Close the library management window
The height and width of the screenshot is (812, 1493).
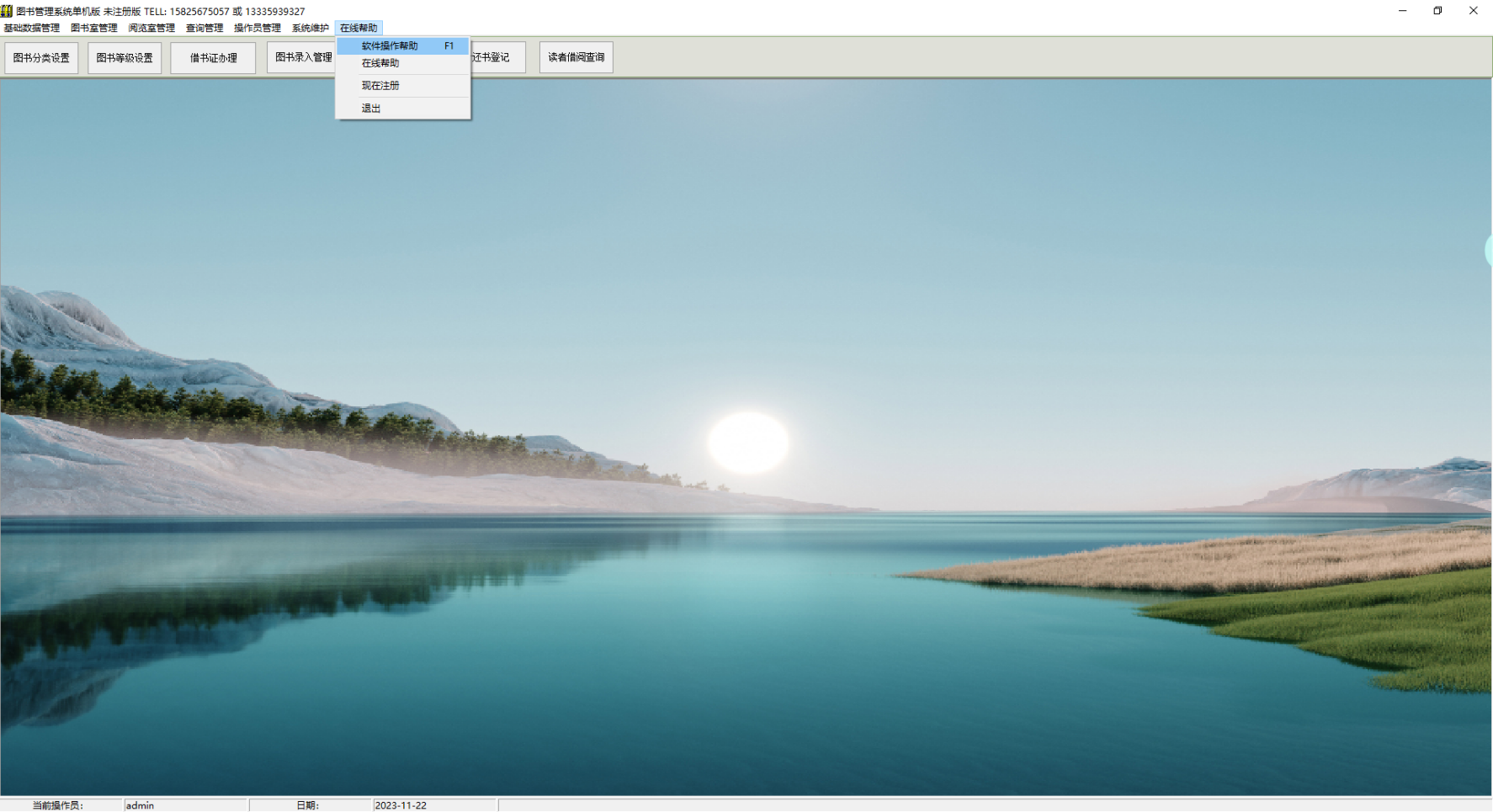click(x=1474, y=11)
